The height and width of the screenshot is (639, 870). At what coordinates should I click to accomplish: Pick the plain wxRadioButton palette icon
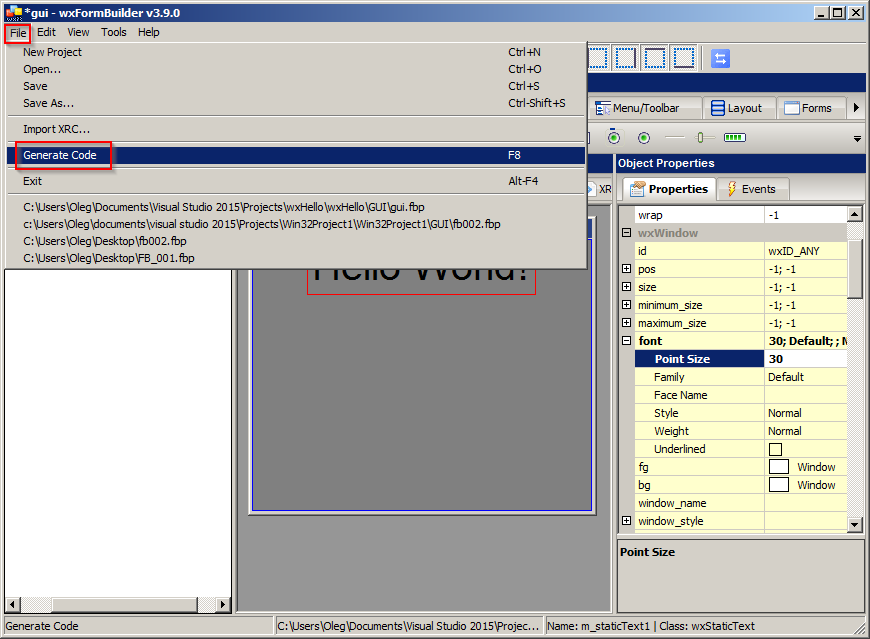point(644,138)
